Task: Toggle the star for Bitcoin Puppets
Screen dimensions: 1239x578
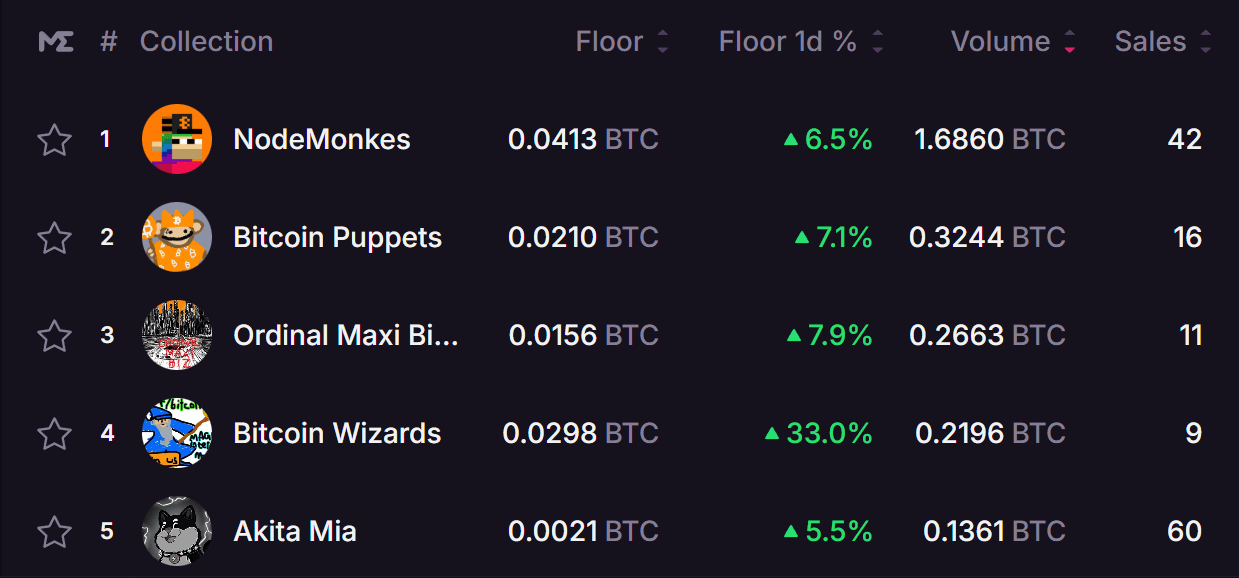Action: coord(54,238)
